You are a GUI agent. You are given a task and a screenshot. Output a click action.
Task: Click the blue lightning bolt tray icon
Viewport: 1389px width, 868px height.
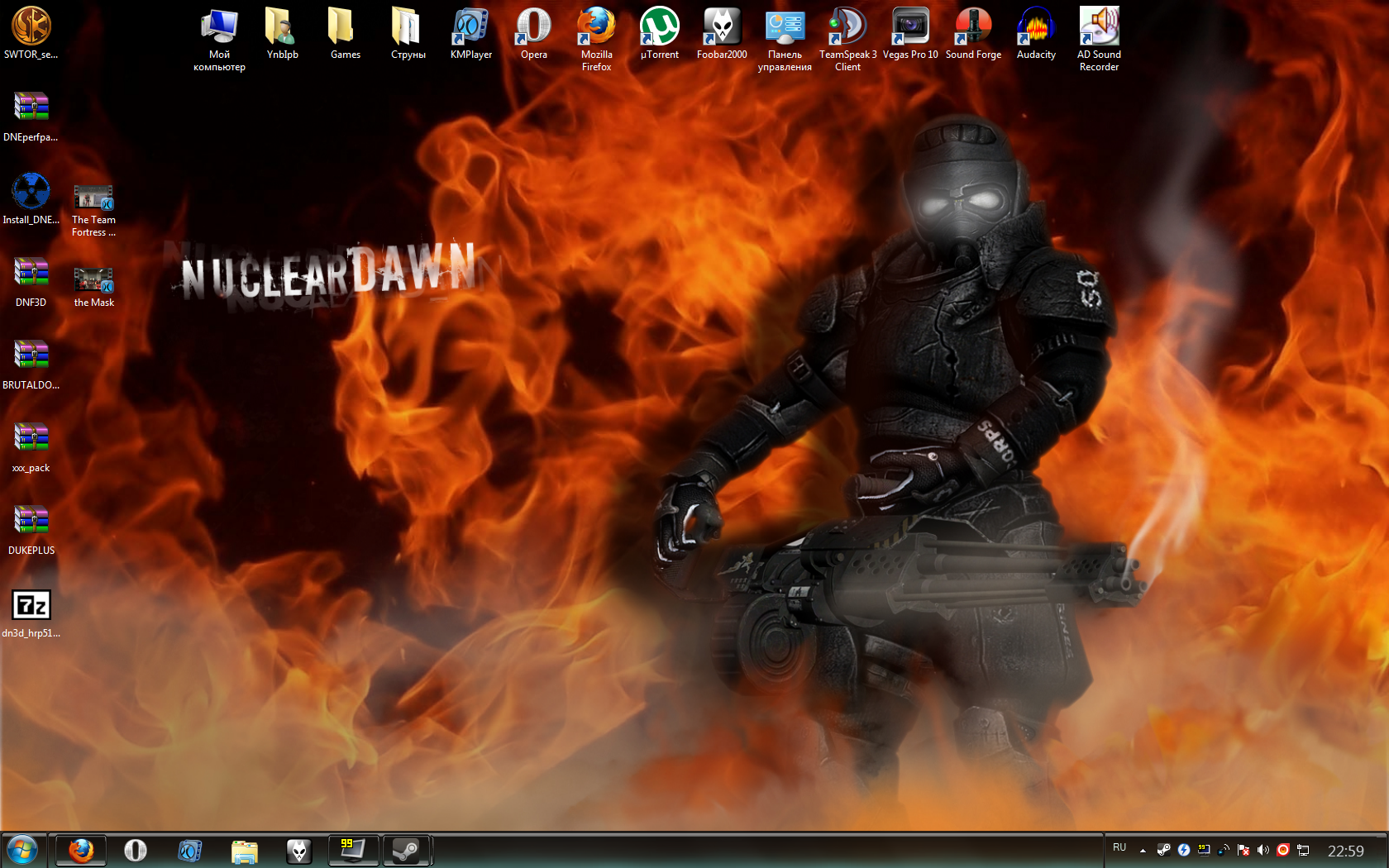tap(1184, 850)
